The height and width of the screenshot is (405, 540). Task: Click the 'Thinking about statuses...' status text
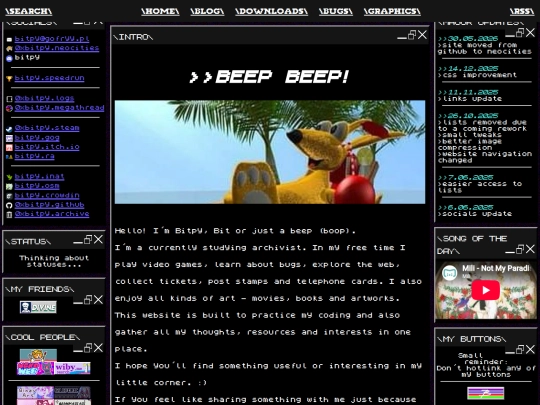click(x=54, y=261)
